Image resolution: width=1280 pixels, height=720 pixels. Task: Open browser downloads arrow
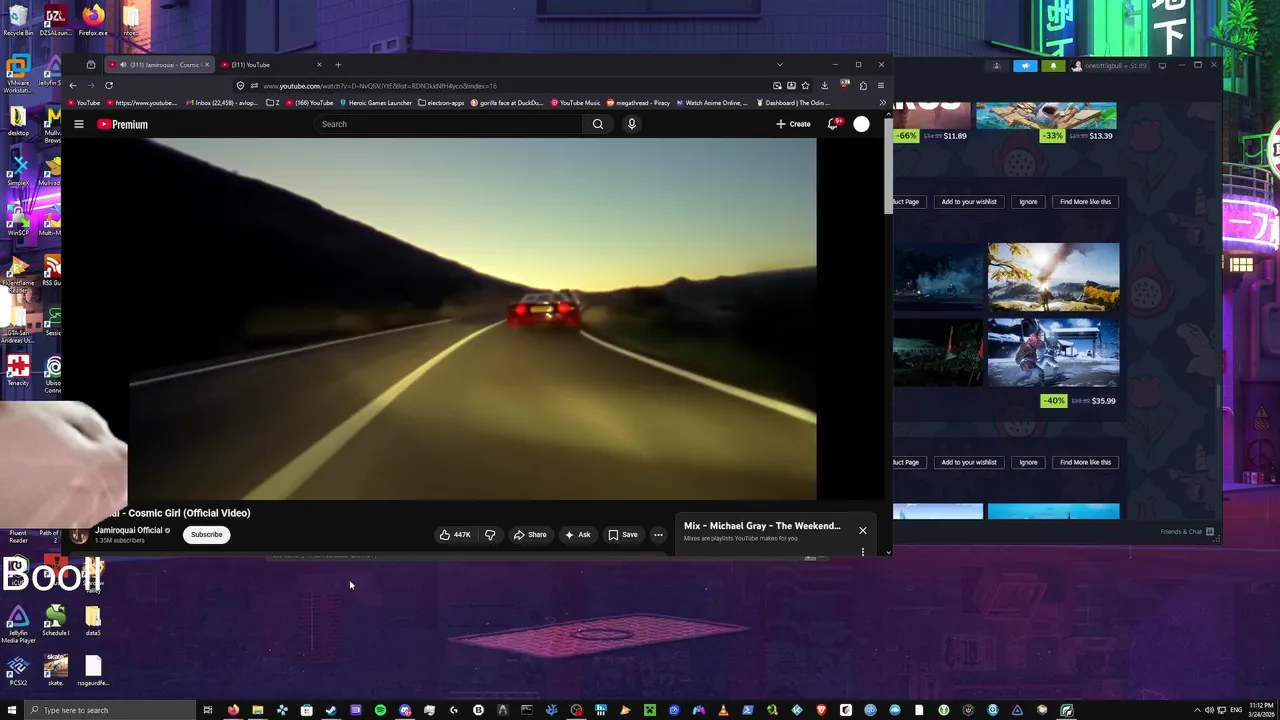[x=824, y=85]
